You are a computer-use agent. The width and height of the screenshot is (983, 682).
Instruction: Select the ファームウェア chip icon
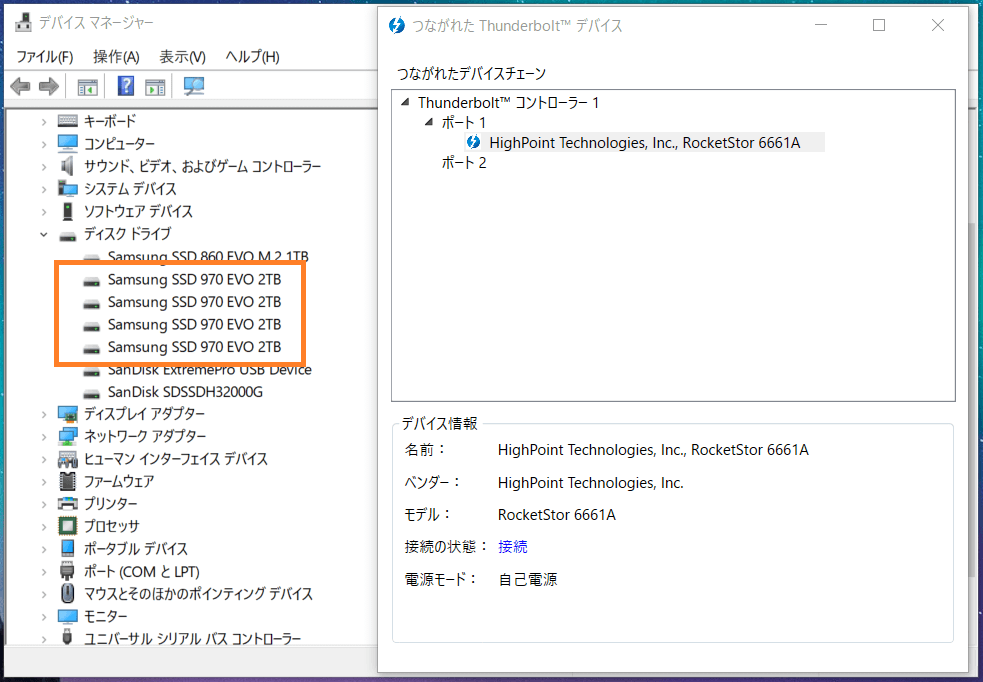pyautogui.click(x=68, y=481)
